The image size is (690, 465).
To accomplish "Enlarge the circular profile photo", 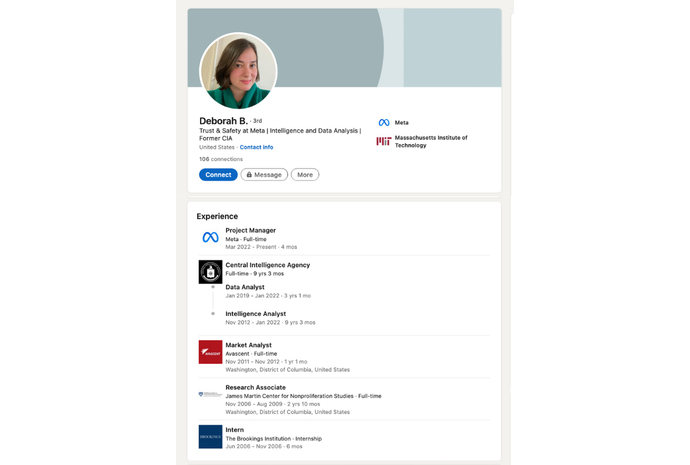I will click(239, 71).
